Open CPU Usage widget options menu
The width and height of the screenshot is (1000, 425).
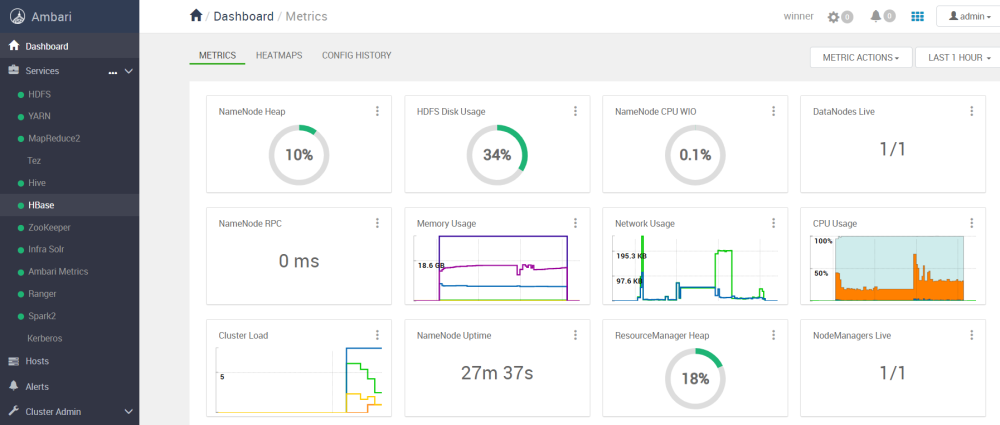point(971,223)
